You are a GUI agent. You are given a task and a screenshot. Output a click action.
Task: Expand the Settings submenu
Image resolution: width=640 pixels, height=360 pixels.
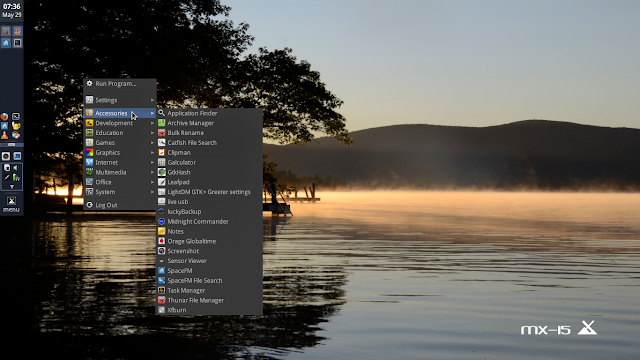pyautogui.click(x=120, y=100)
